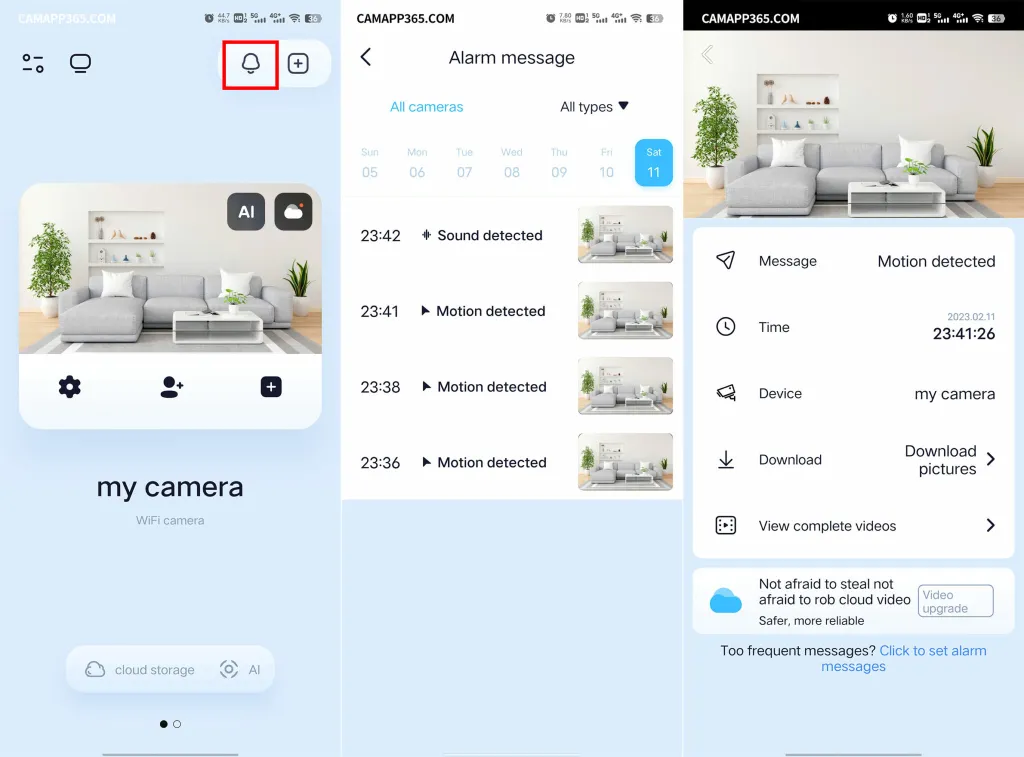
Task: Switch to the multi-screen view icon
Action: (80, 64)
